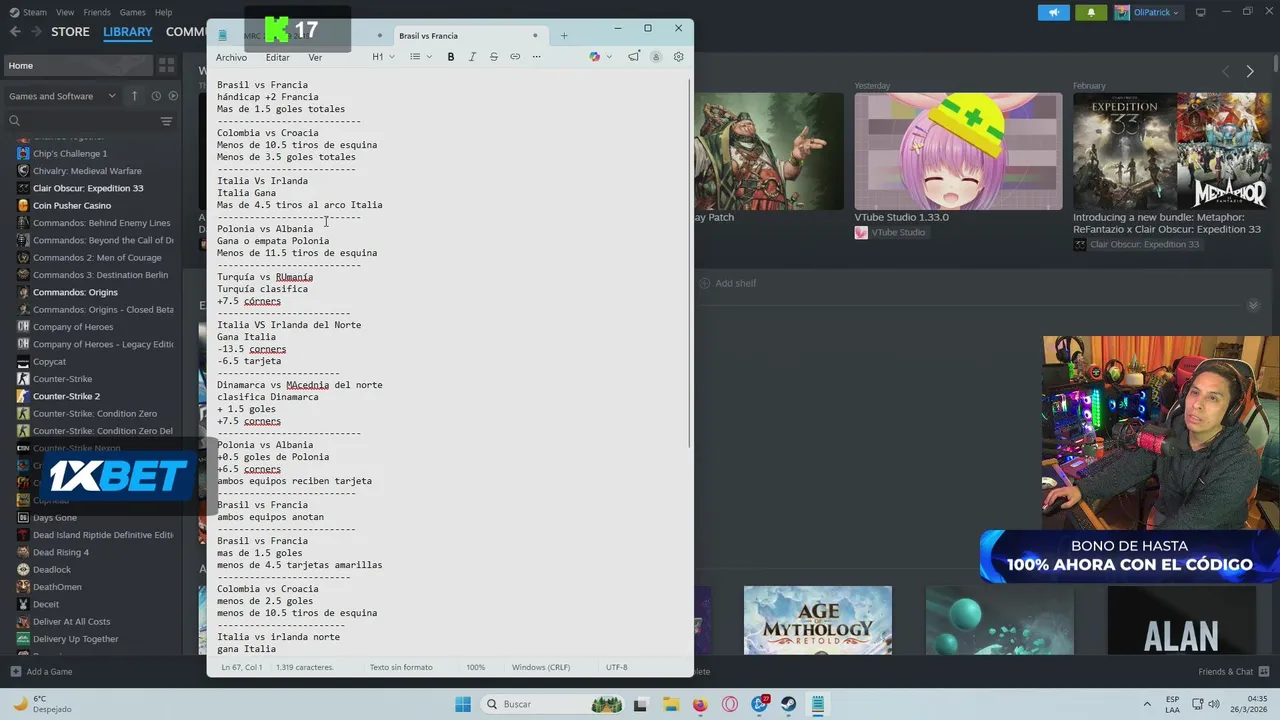
Task: Select Commandos: Origins game
Action: (x=75, y=292)
